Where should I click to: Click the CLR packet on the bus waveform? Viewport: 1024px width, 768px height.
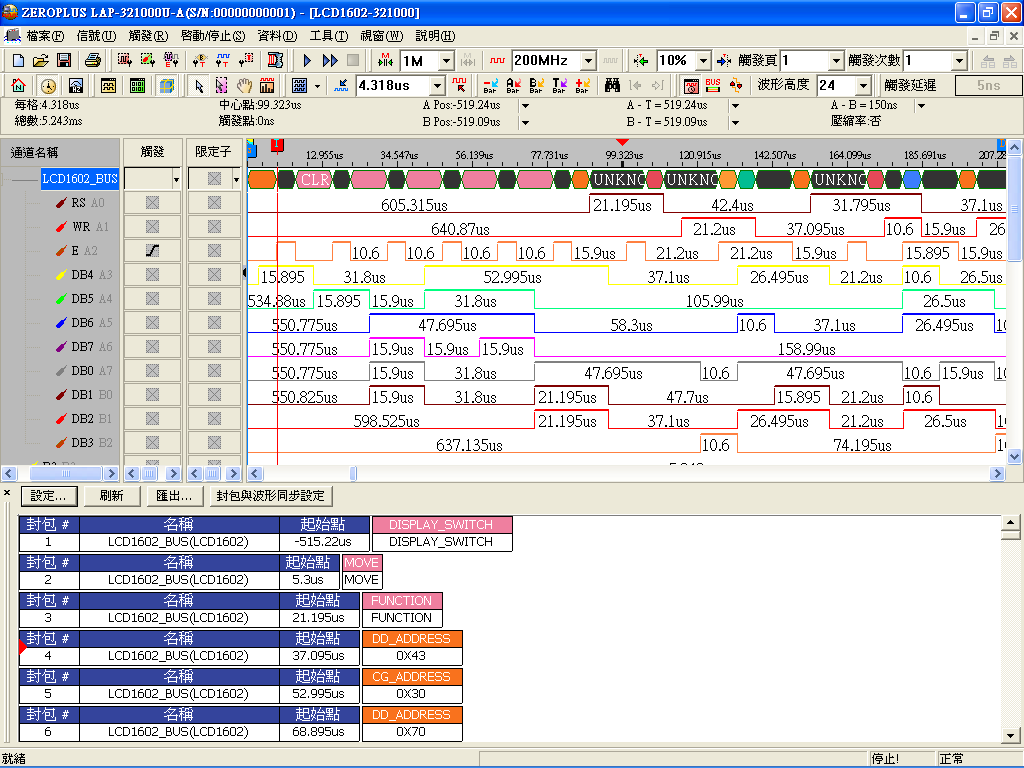coord(315,179)
